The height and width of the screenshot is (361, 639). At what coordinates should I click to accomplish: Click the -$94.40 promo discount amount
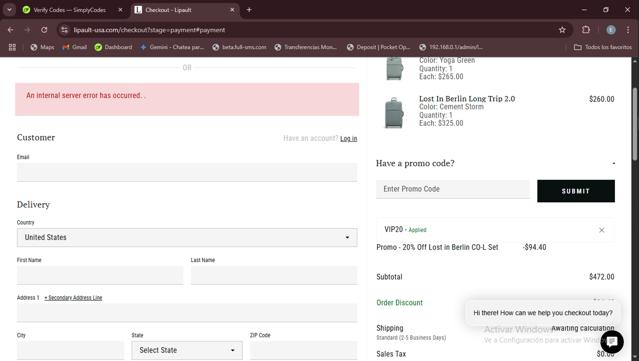pos(535,247)
